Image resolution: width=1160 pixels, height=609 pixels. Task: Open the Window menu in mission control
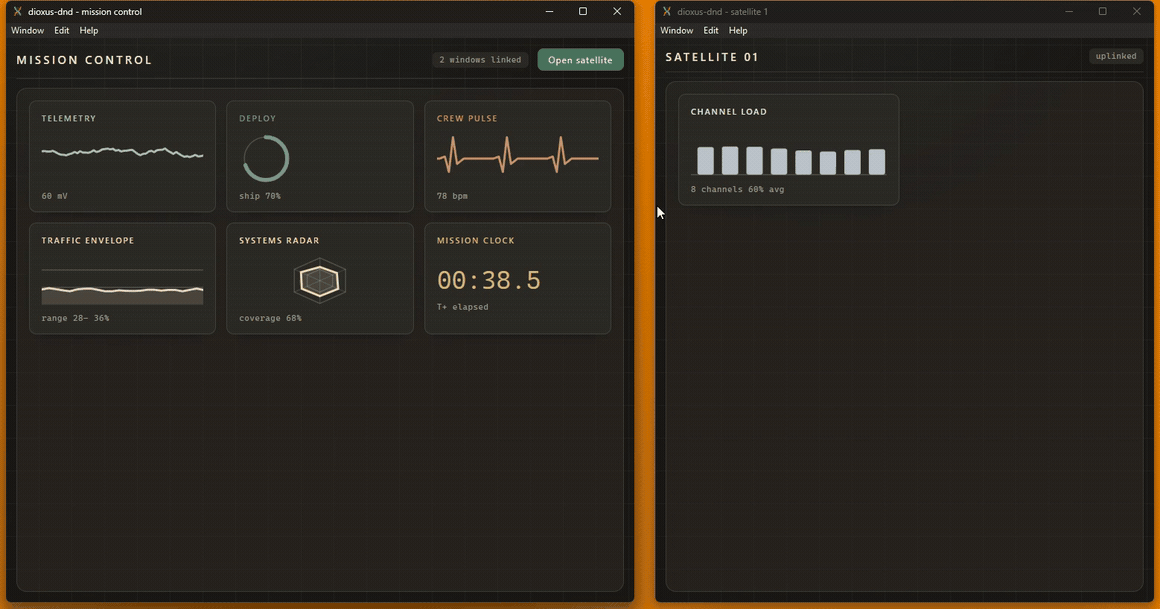(x=27, y=30)
